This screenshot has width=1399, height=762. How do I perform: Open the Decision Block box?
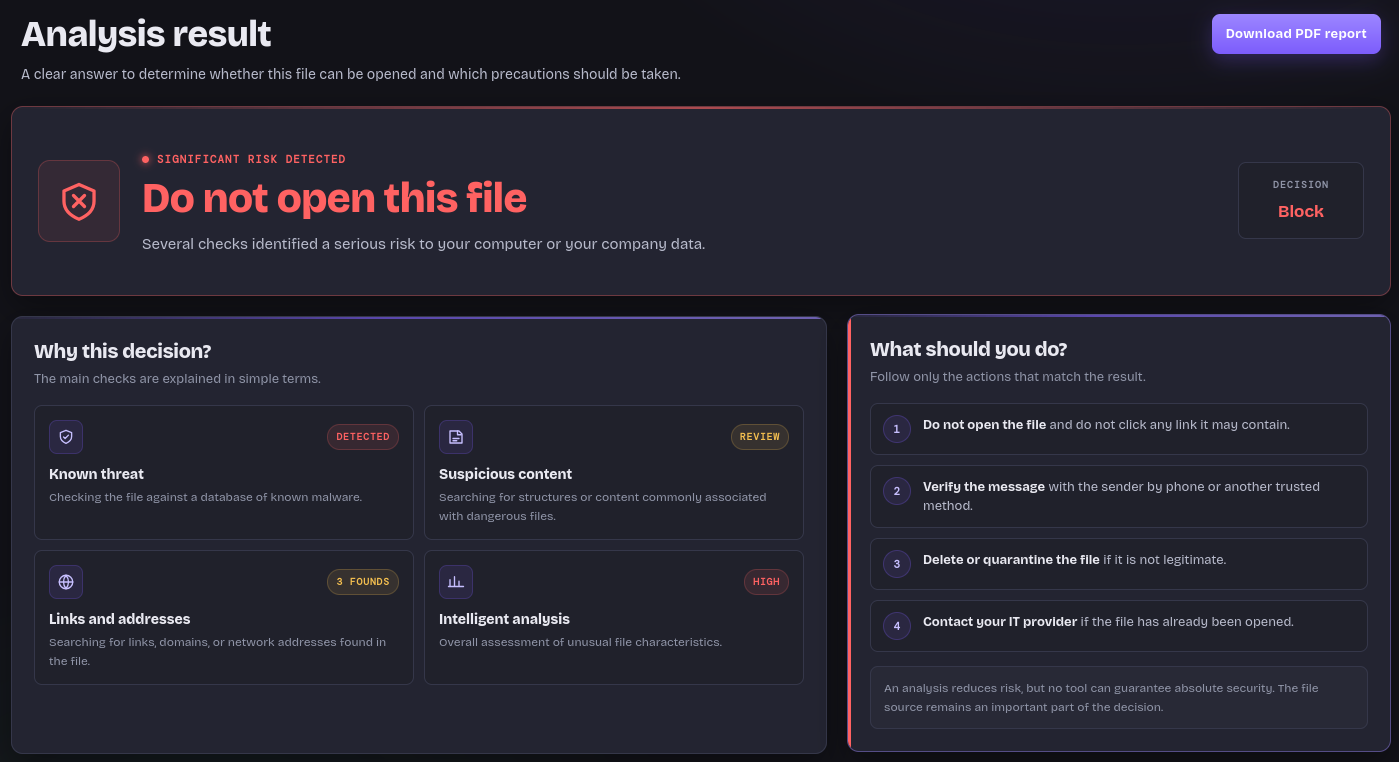[x=1301, y=201]
